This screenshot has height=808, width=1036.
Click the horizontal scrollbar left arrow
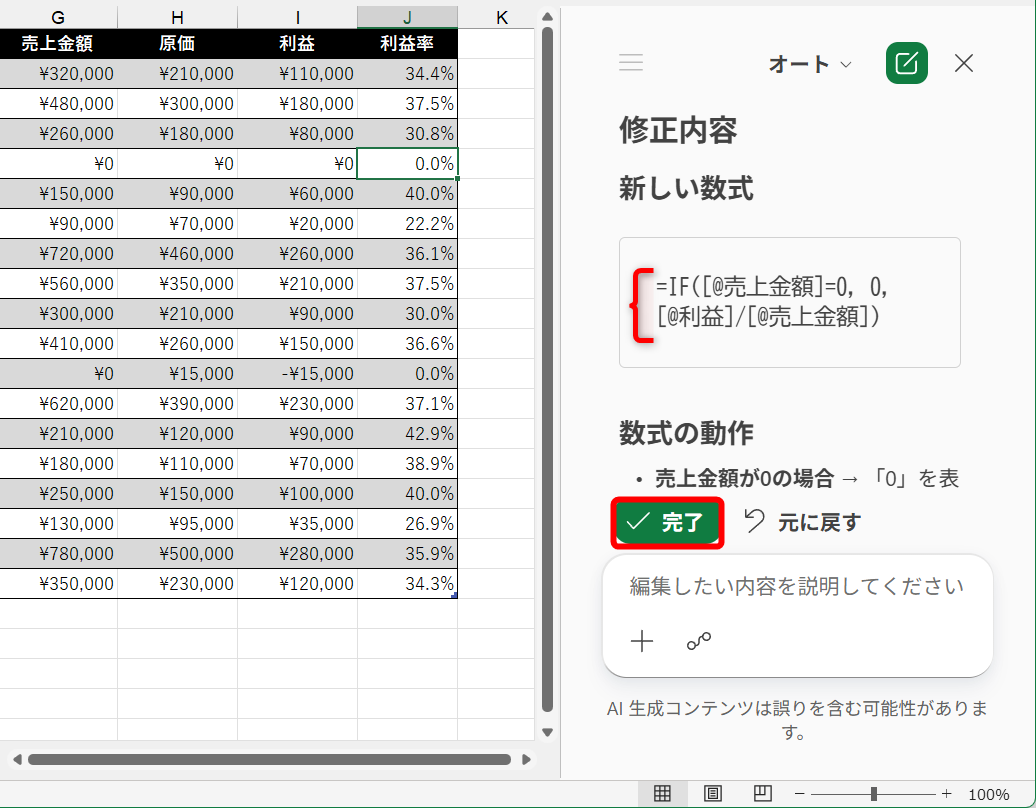(x=17, y=759)
